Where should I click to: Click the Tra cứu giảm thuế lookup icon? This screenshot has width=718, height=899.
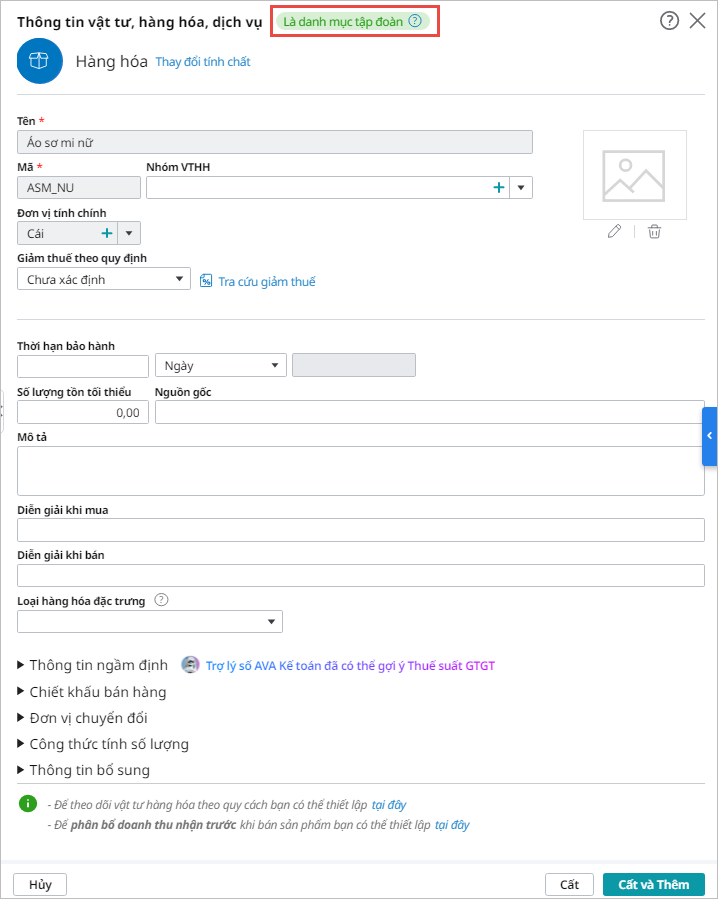(207, 281)
